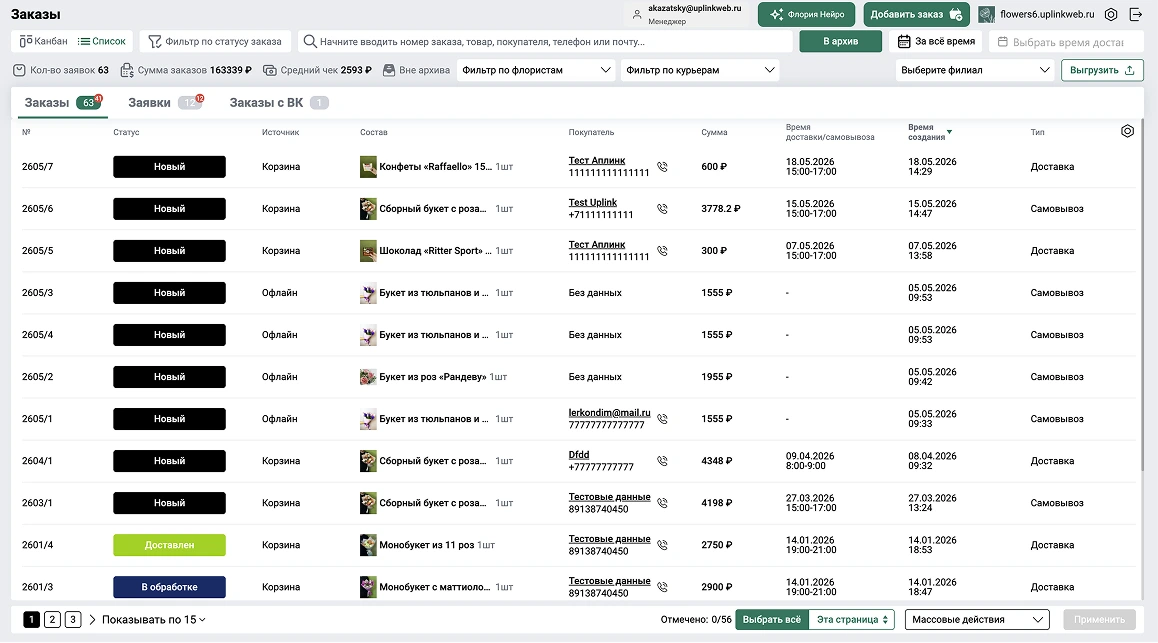Screen dimensions: 1158x643
Task: Go to page 2
Action: (52, 619)
